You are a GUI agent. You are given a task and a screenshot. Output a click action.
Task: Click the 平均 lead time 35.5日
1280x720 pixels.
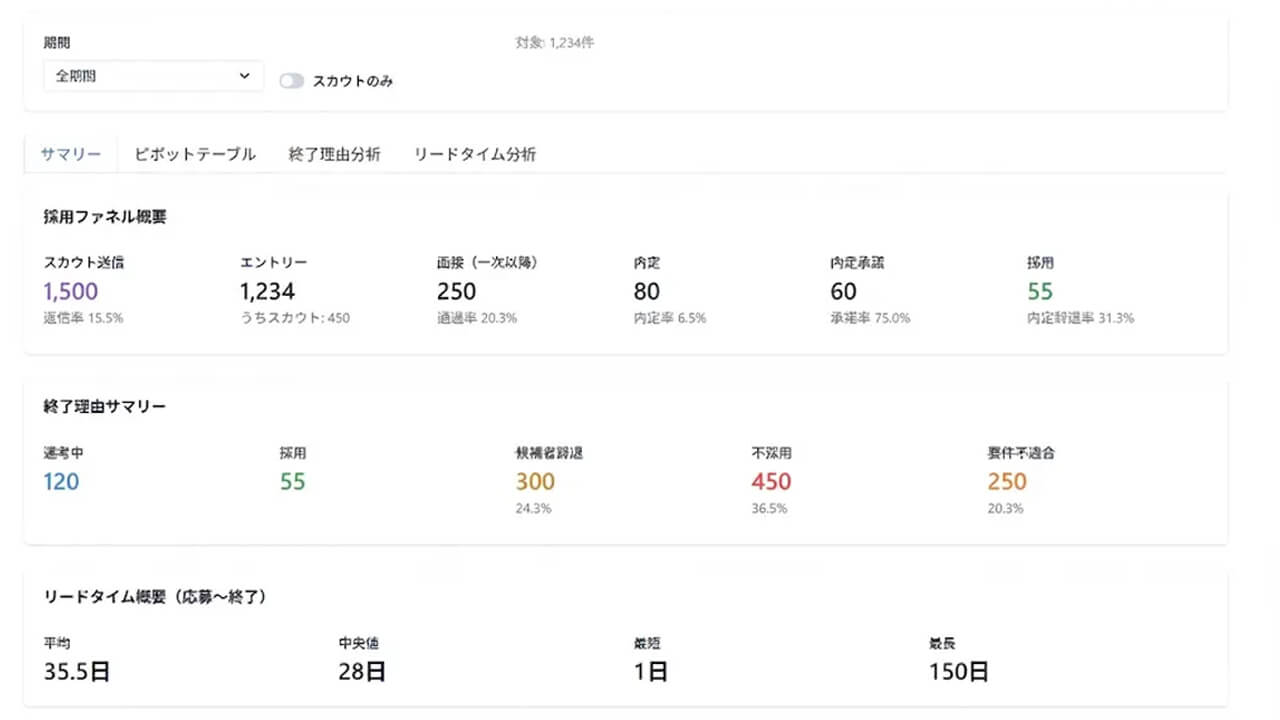[77, 671]
